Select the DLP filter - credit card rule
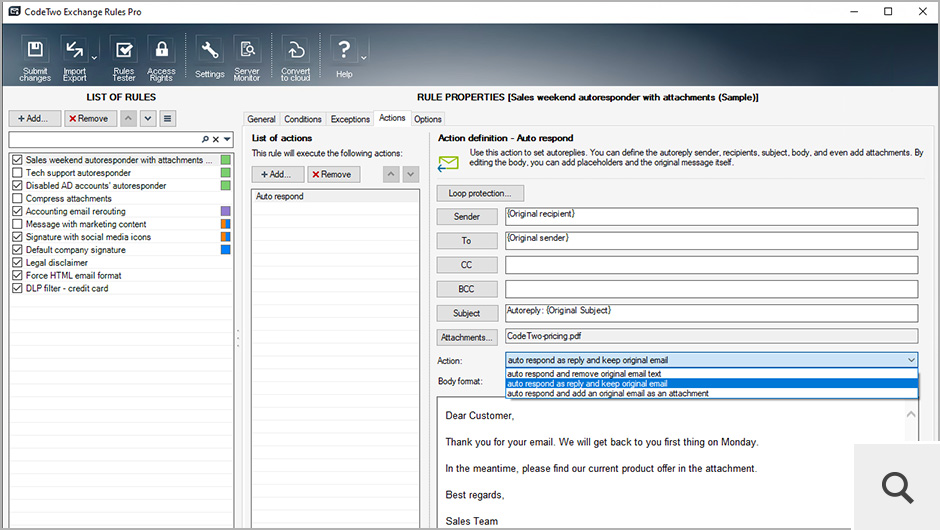Screen dimensions: 940x530 pyautogui.click(x=122, y=288)
